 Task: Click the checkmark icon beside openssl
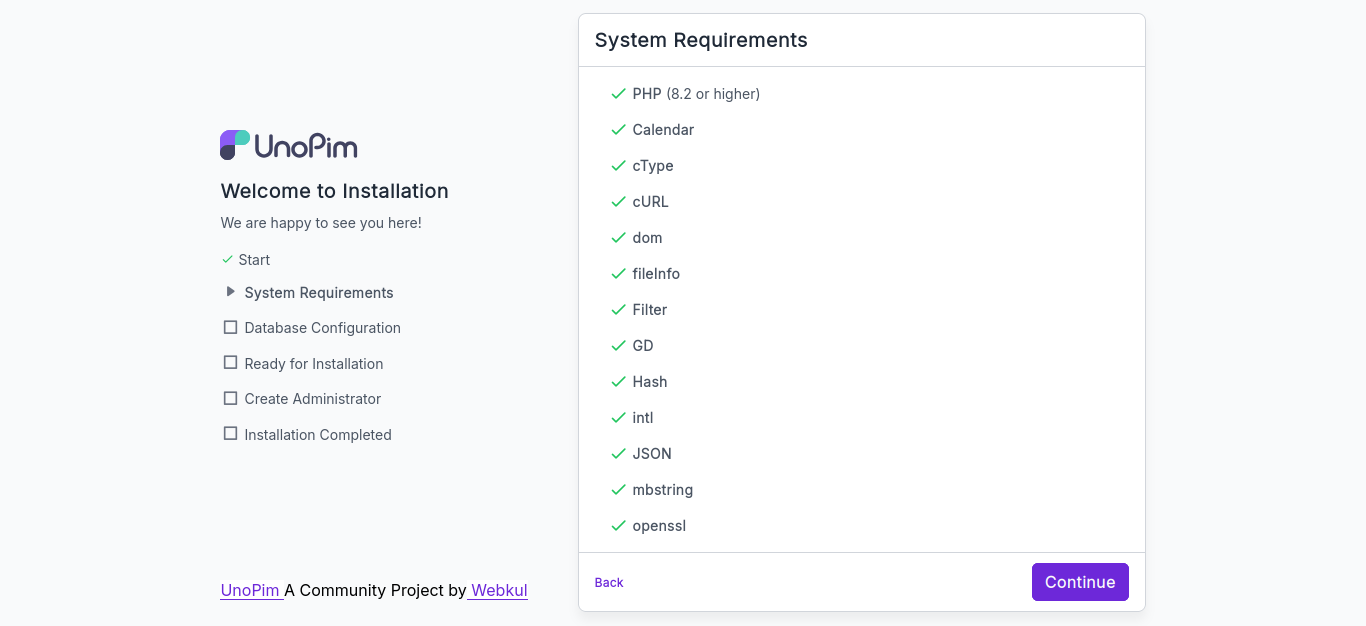pos(618,526)
